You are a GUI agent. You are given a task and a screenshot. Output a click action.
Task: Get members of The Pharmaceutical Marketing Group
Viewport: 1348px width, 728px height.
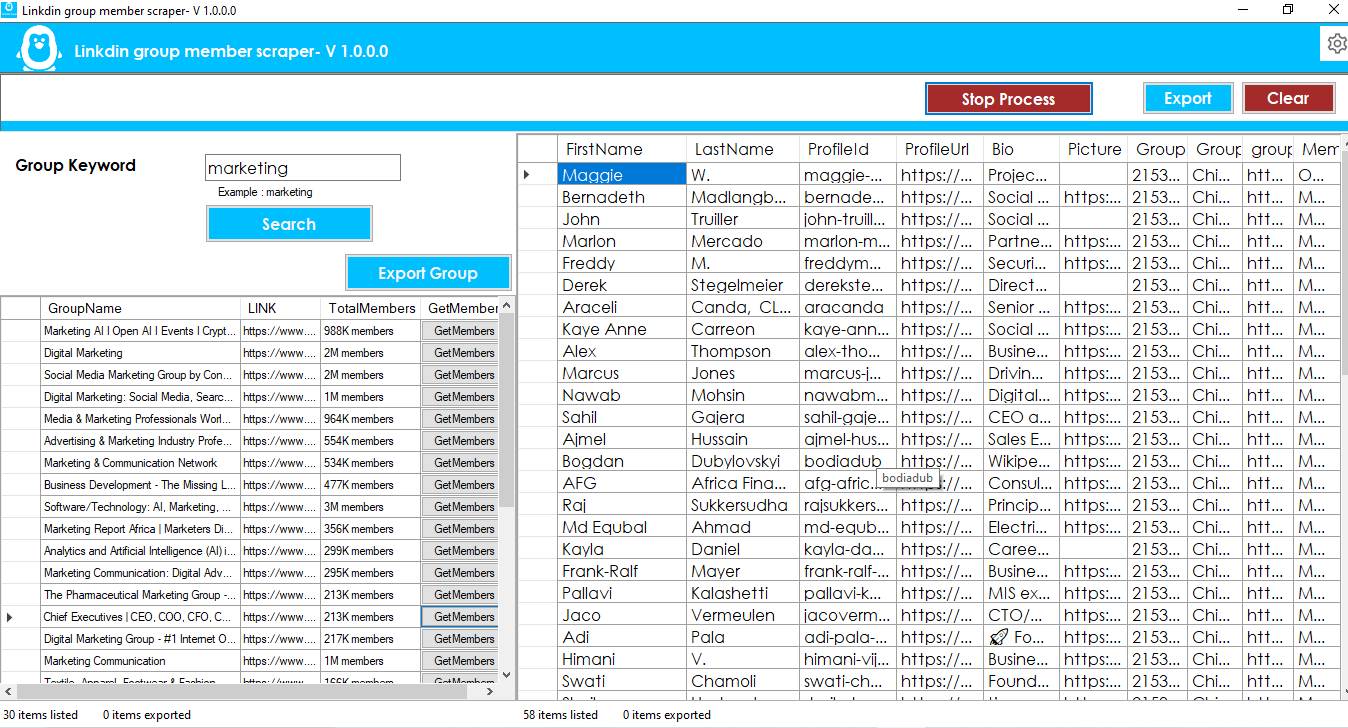click(460, 595)
